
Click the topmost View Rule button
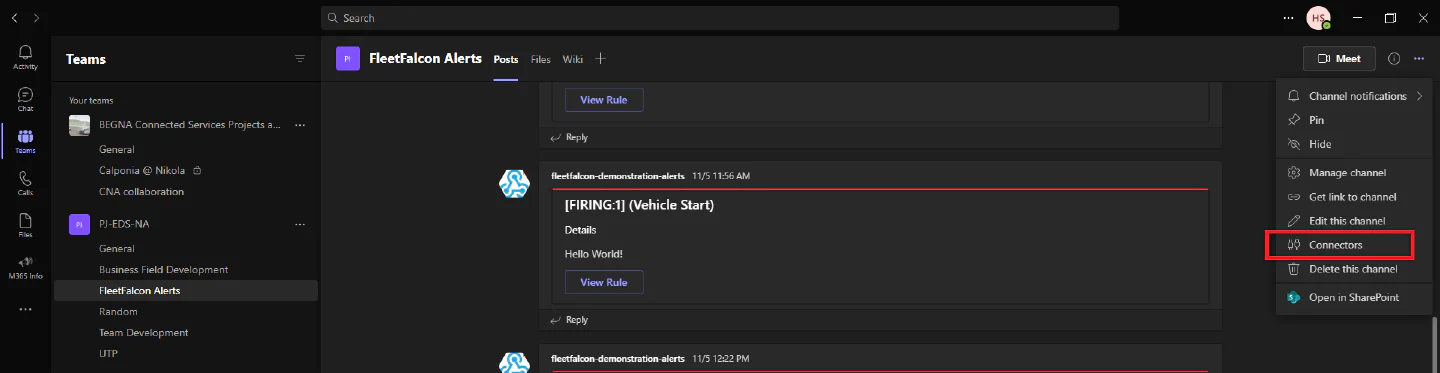[604, 99]
